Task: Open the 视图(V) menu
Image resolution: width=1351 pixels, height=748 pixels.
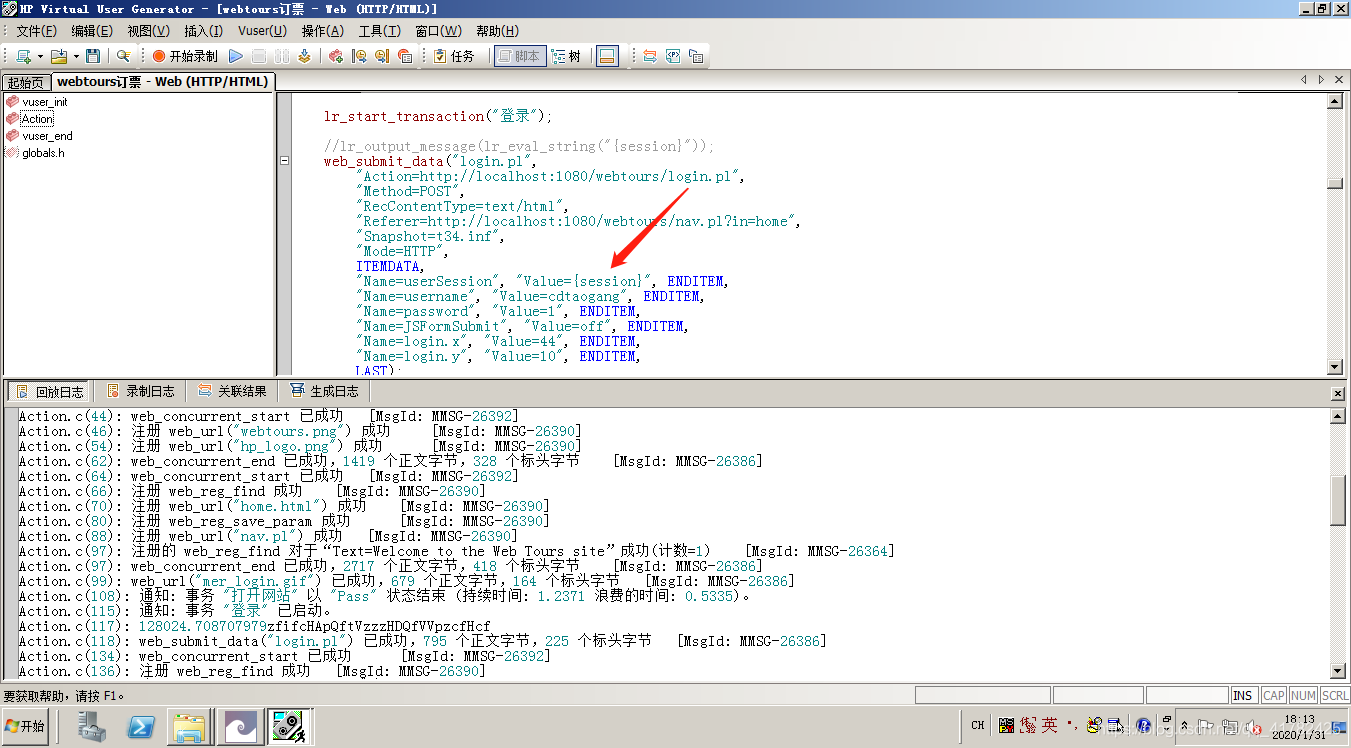Action: coord(148,32)
